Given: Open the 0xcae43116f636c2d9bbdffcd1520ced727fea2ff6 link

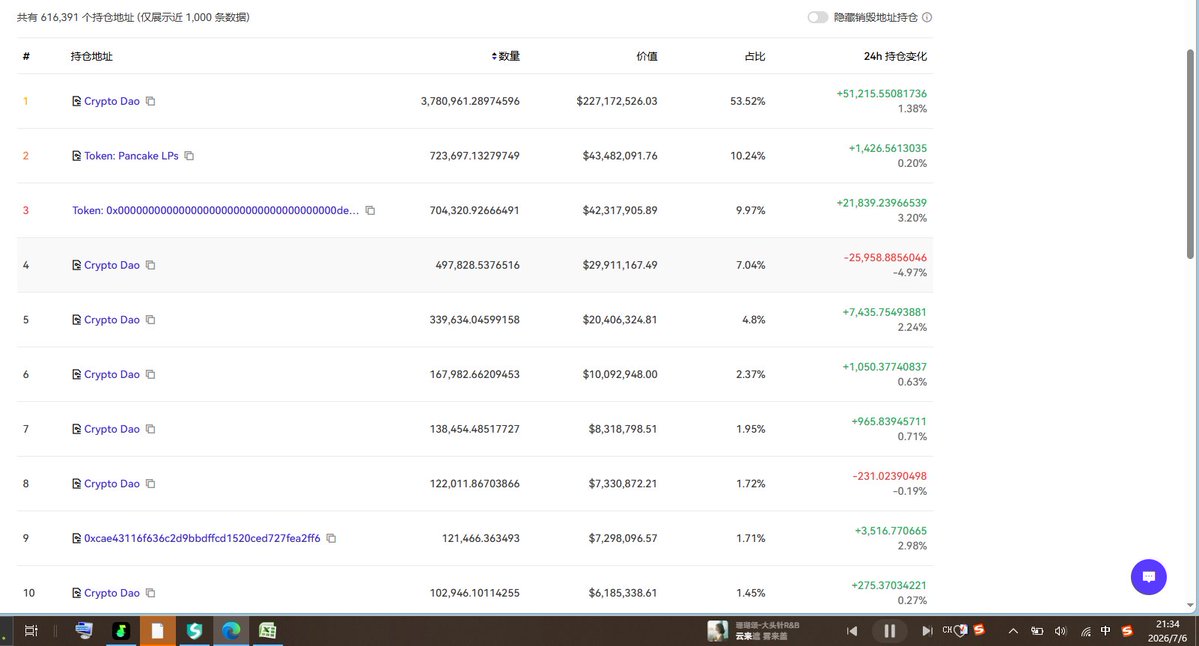Looking at the screenshot, I should (x=202, y=538).
